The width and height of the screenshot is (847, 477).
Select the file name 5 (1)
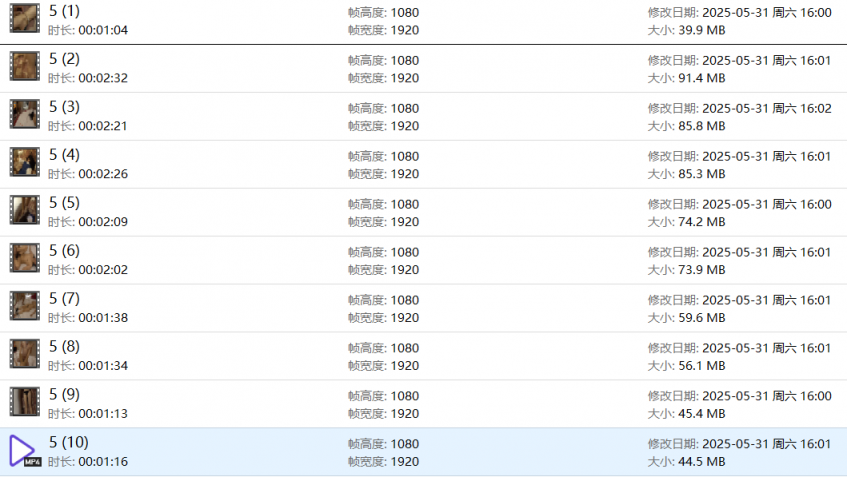(x=63, y=11)
